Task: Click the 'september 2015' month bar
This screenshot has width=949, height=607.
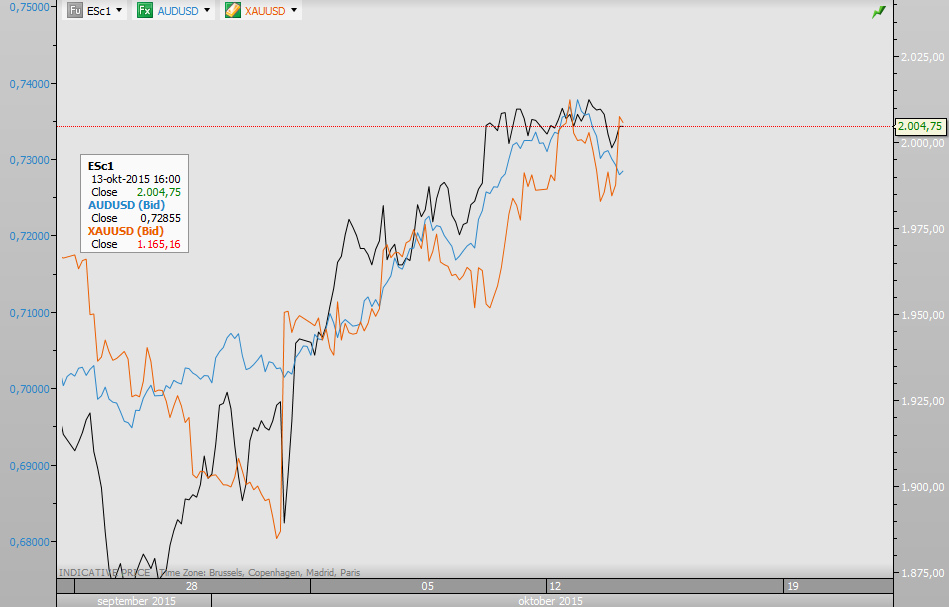Action: click(136, 601)
